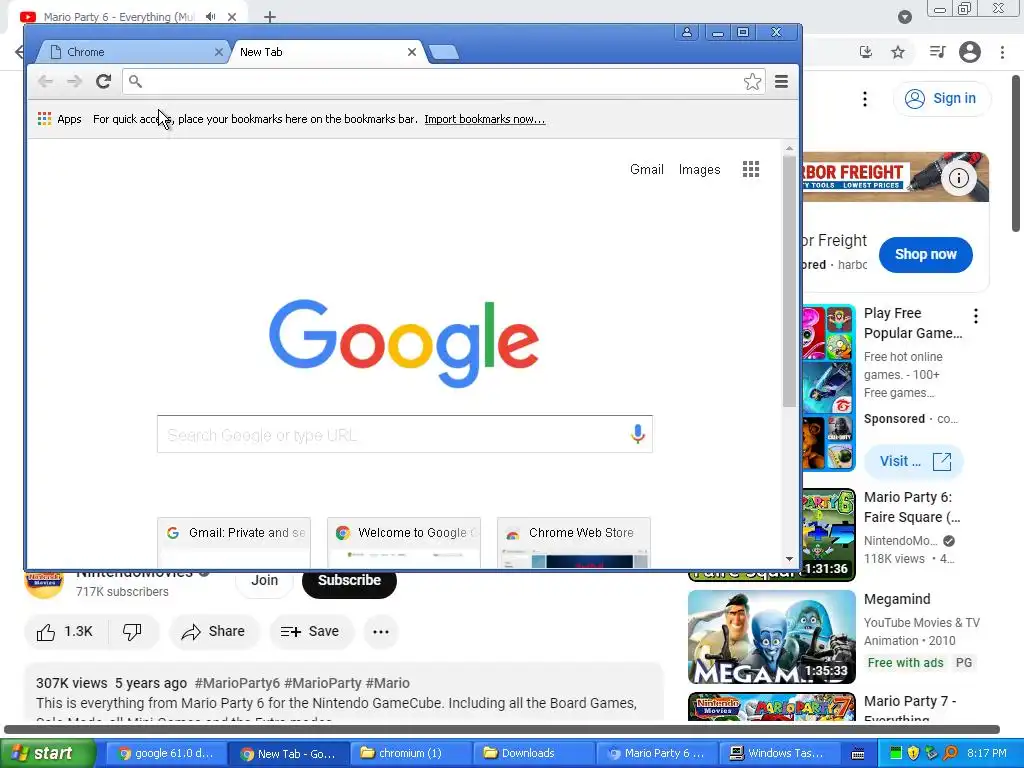Image resolution: width=1024 pixels, height=768 pixels.
Task: Mute the Mario Party 6 tab audio
Action: pos(210,17)
